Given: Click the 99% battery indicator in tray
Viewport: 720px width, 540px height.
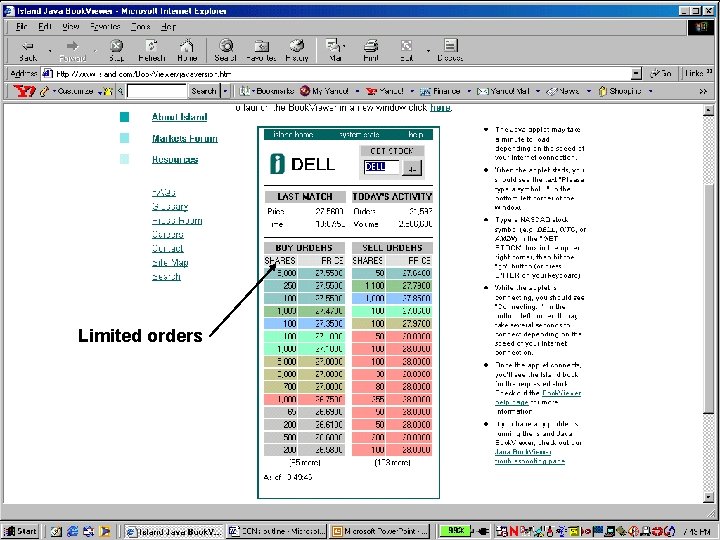Looking at the screenshot, I should (455, 530).
